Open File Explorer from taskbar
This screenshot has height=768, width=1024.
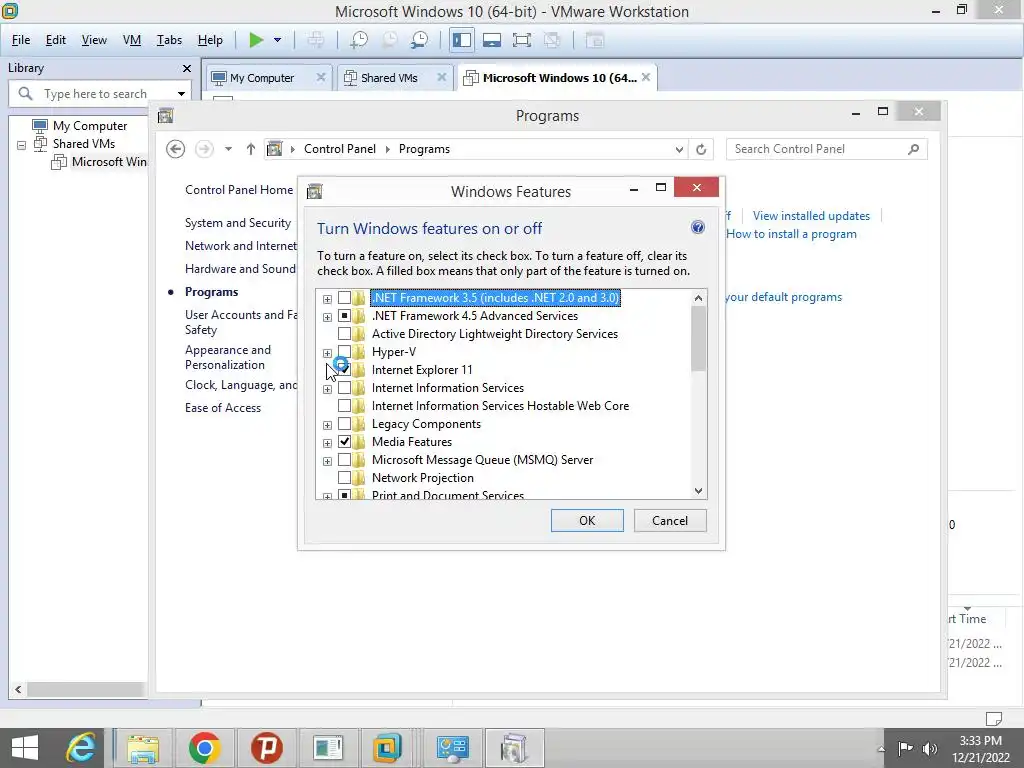click(143, 748)
